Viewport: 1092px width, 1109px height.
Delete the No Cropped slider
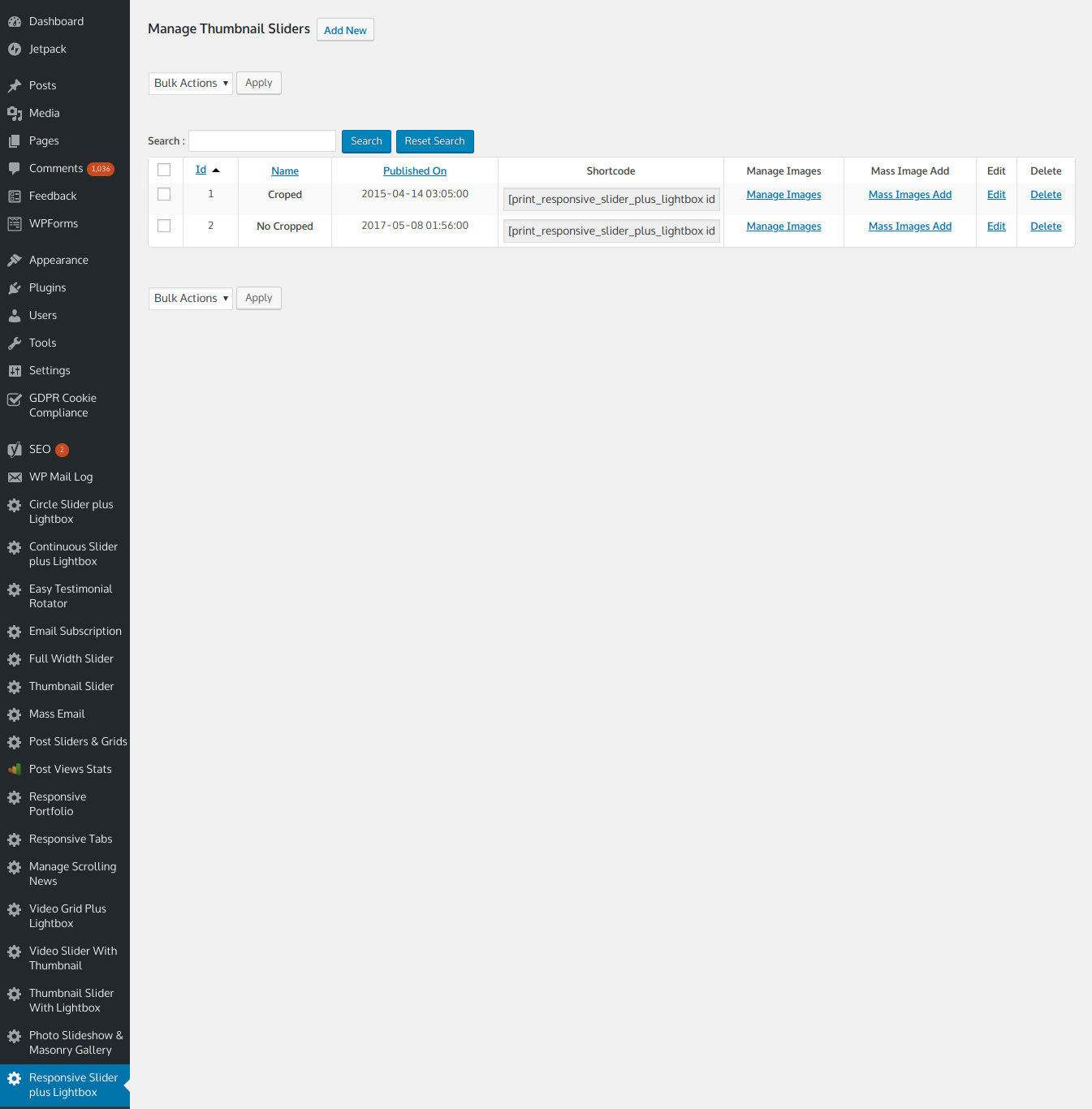1046,227
